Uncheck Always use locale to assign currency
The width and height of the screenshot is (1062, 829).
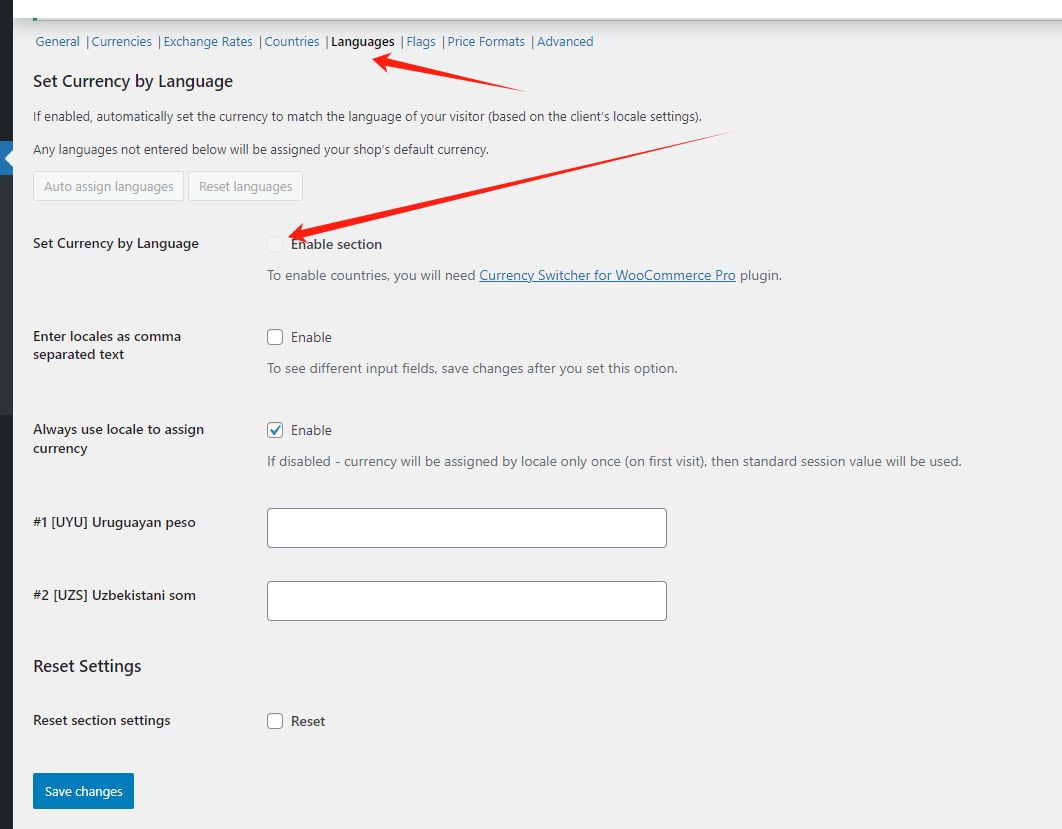tap(275, 430)
